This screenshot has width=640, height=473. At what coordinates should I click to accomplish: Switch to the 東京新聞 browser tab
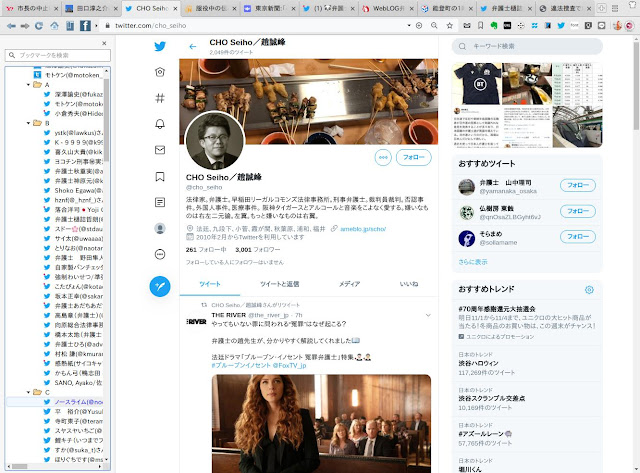[x=269, y=8]
